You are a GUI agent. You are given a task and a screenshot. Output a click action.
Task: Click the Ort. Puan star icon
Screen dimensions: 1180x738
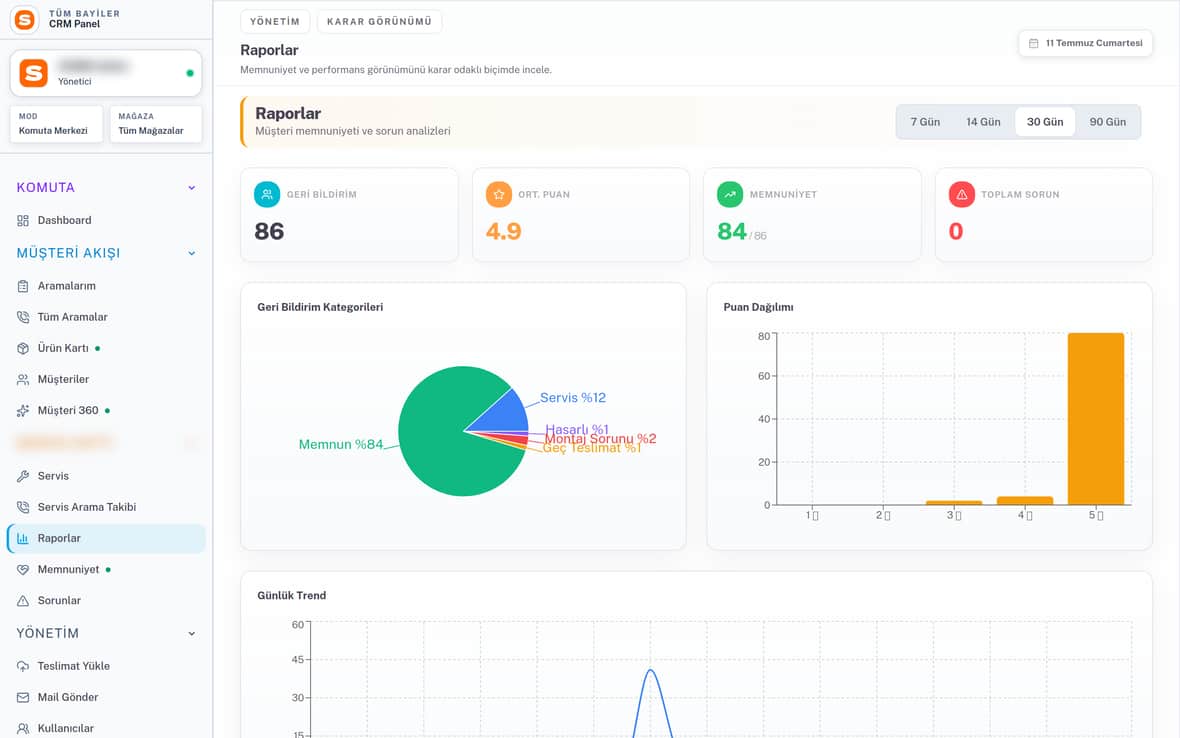click(498, 194)
